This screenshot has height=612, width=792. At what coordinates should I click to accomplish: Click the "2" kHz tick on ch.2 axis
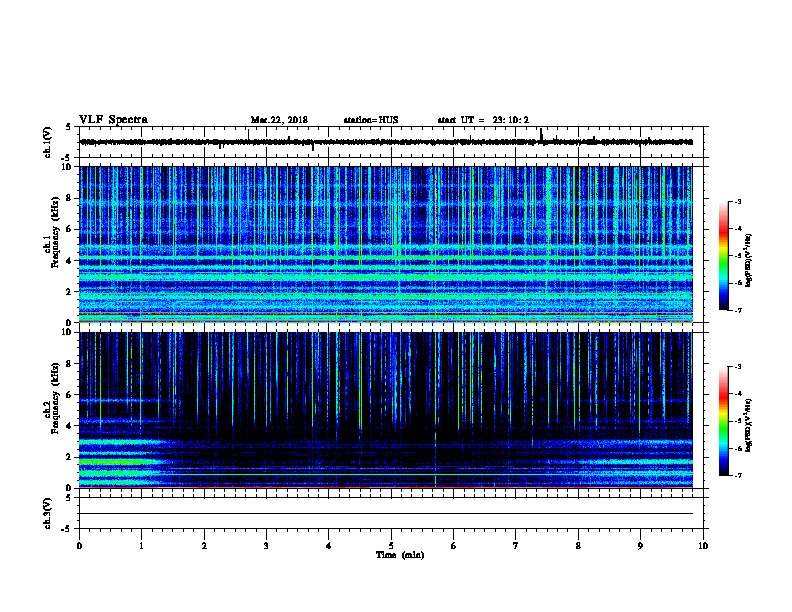tap(69, 457)
